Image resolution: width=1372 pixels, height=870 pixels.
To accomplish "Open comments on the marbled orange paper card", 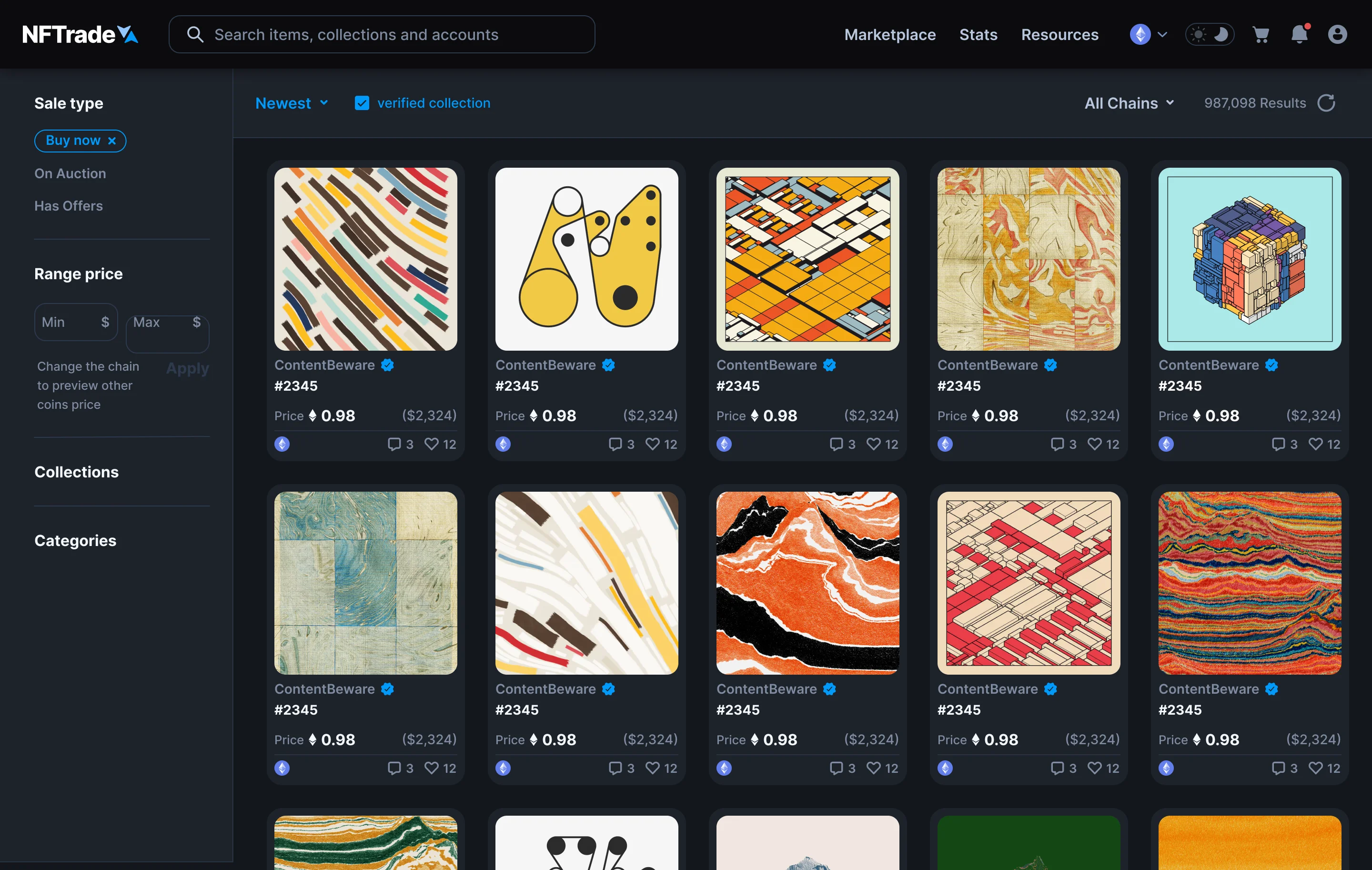I will tap(1057, 444).
